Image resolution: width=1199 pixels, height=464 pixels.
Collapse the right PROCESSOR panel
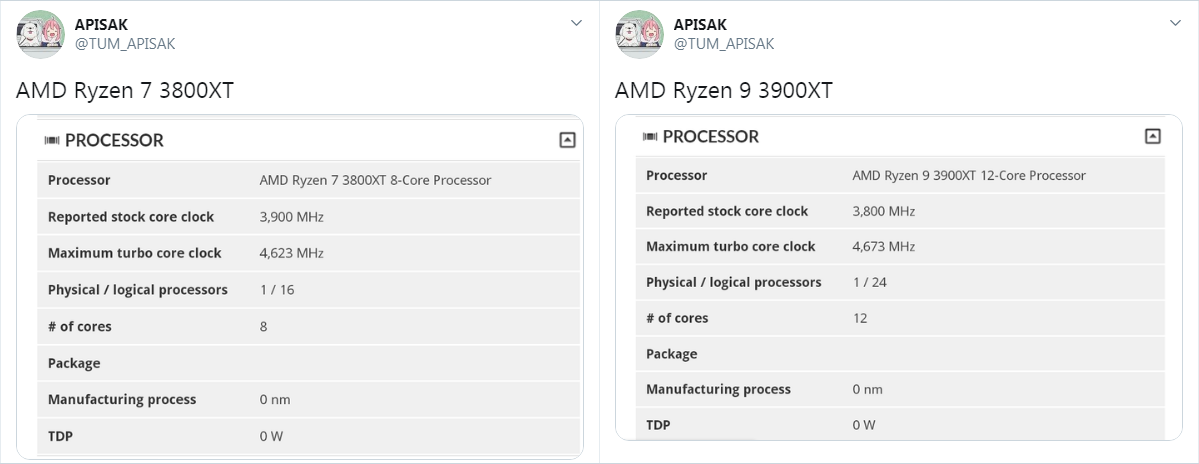[1152, 136]
